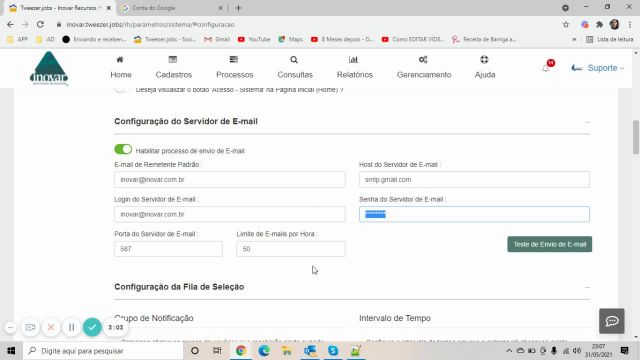640x360 pixels.
Task: Click the address bar URL
Action: pyautogui.click(x=150, y=24)
